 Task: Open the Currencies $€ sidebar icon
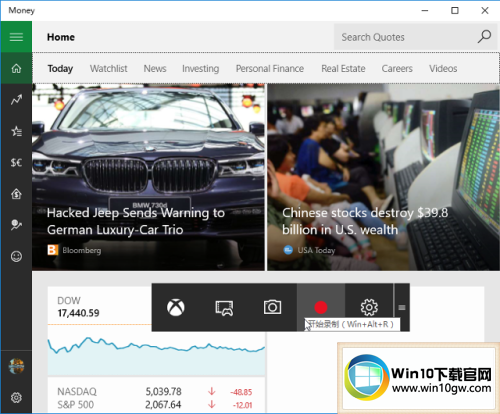pos(16,162)
